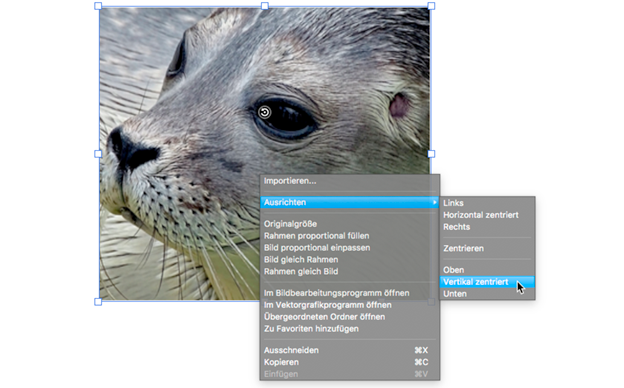Choose Importieren... from the context menu

pyautogui.click(x=350, y=181)
